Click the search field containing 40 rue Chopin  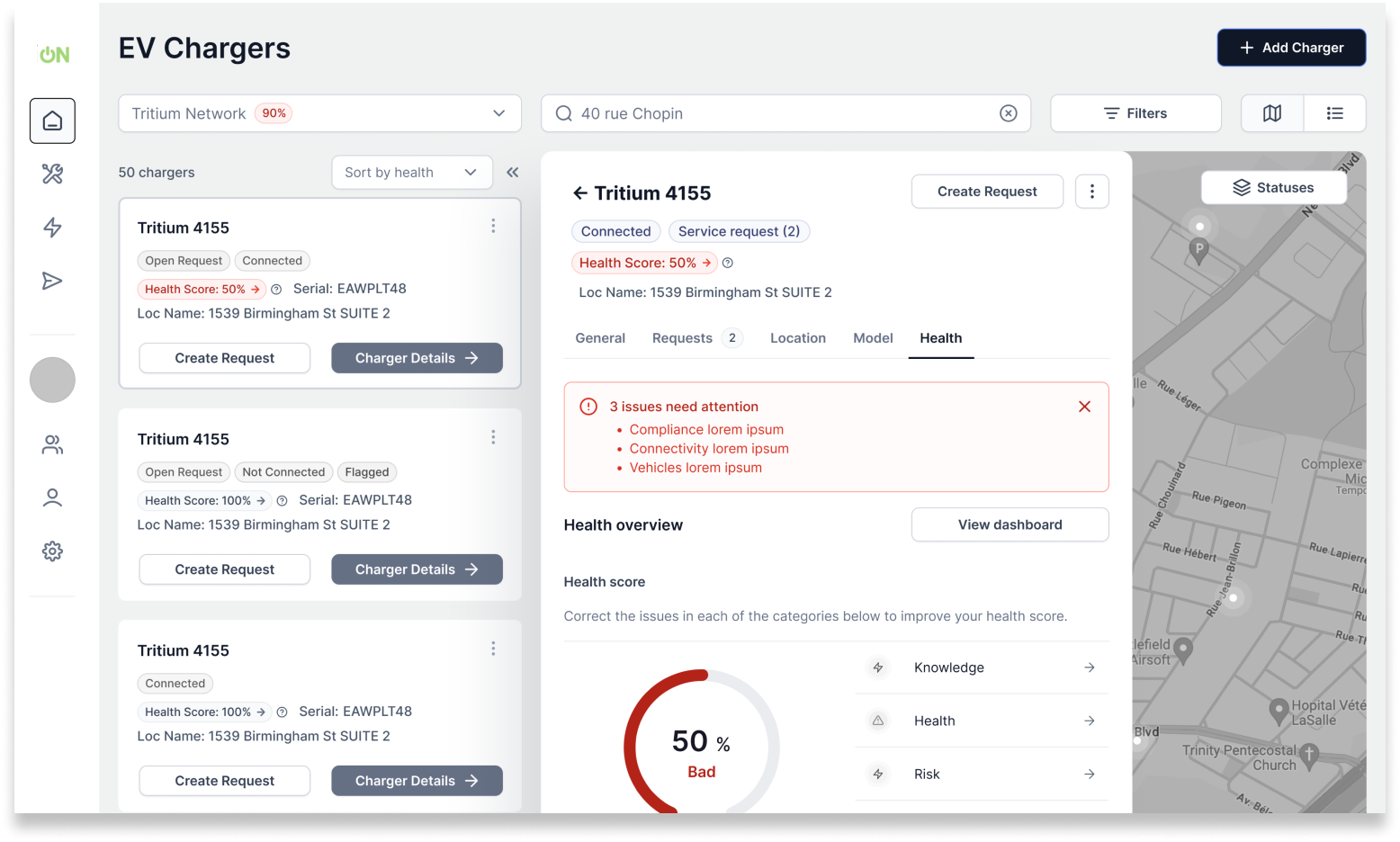pos(785,113)
